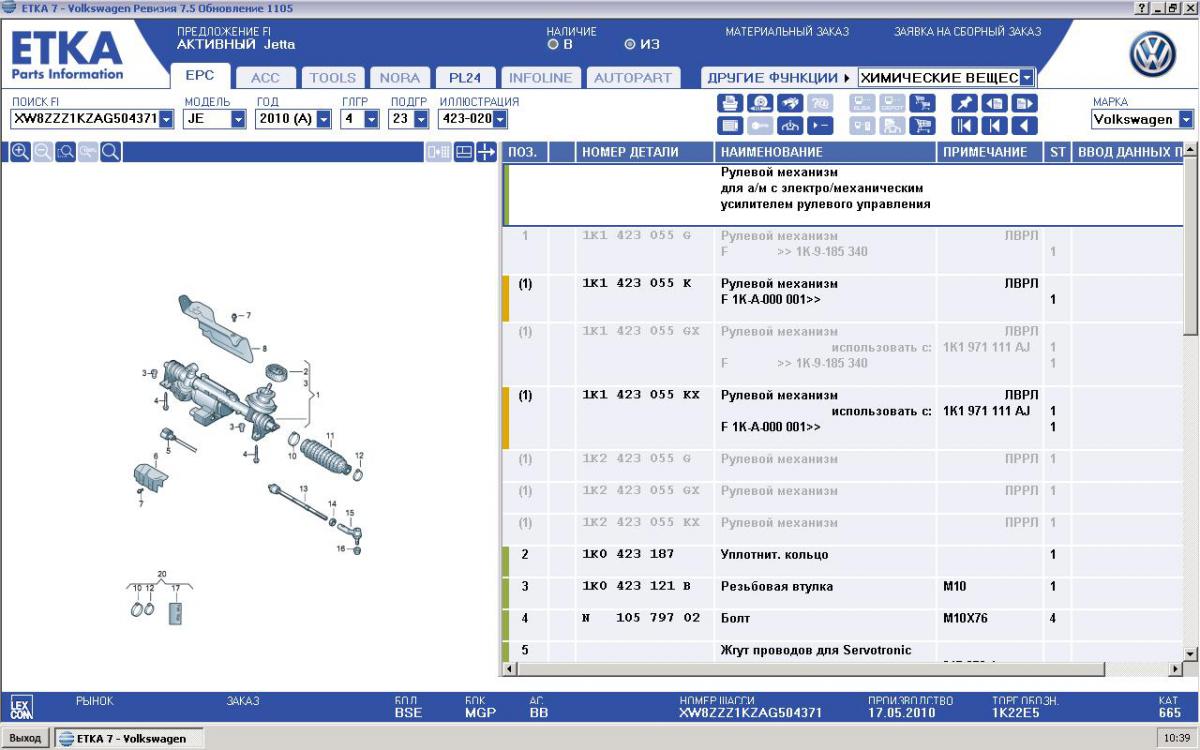Click the panel layout icon above illustration
The width and height of the screenshot is (1200, 750).
(x=463, y=152)
